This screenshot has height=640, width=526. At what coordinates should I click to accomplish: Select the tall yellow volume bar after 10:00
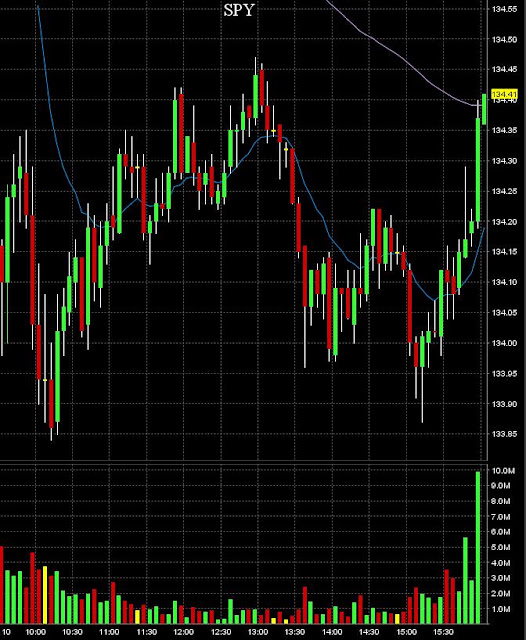[x=45, y=595]
